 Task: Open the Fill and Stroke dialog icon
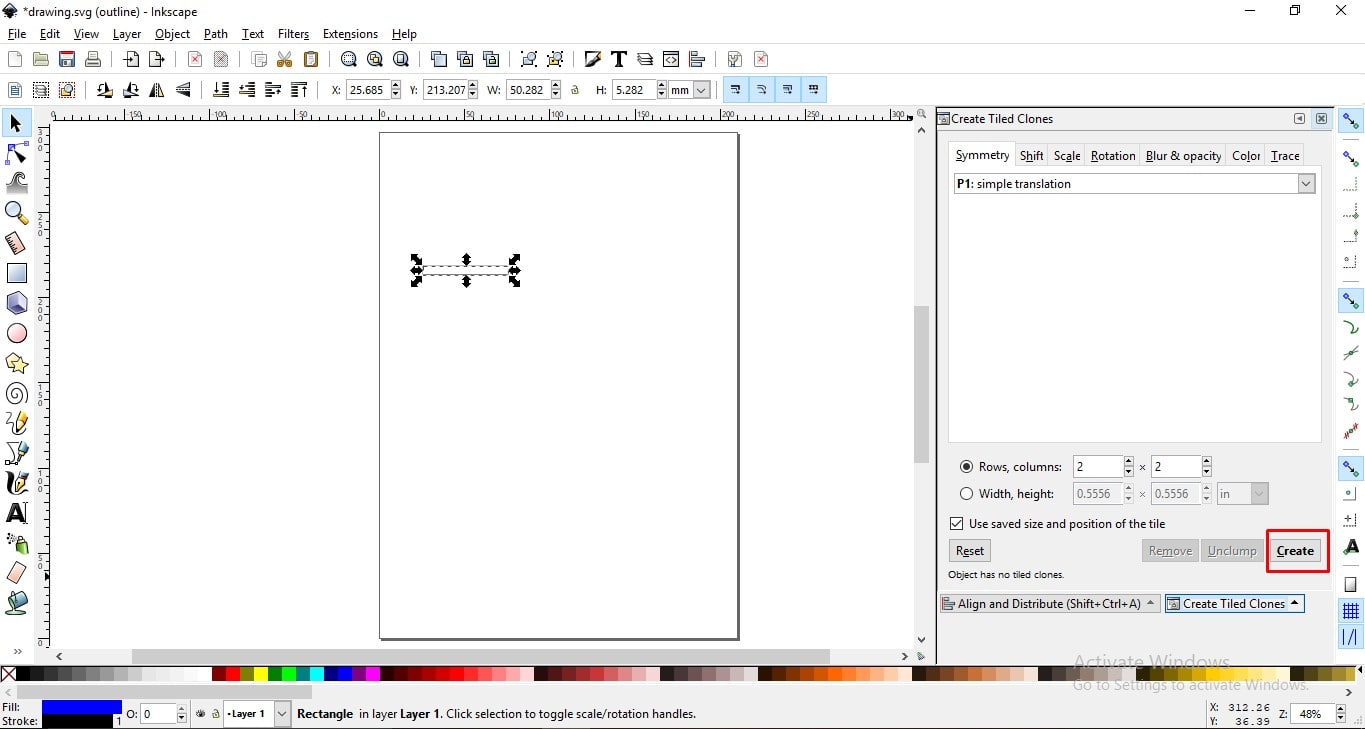[x=593, y=59]
